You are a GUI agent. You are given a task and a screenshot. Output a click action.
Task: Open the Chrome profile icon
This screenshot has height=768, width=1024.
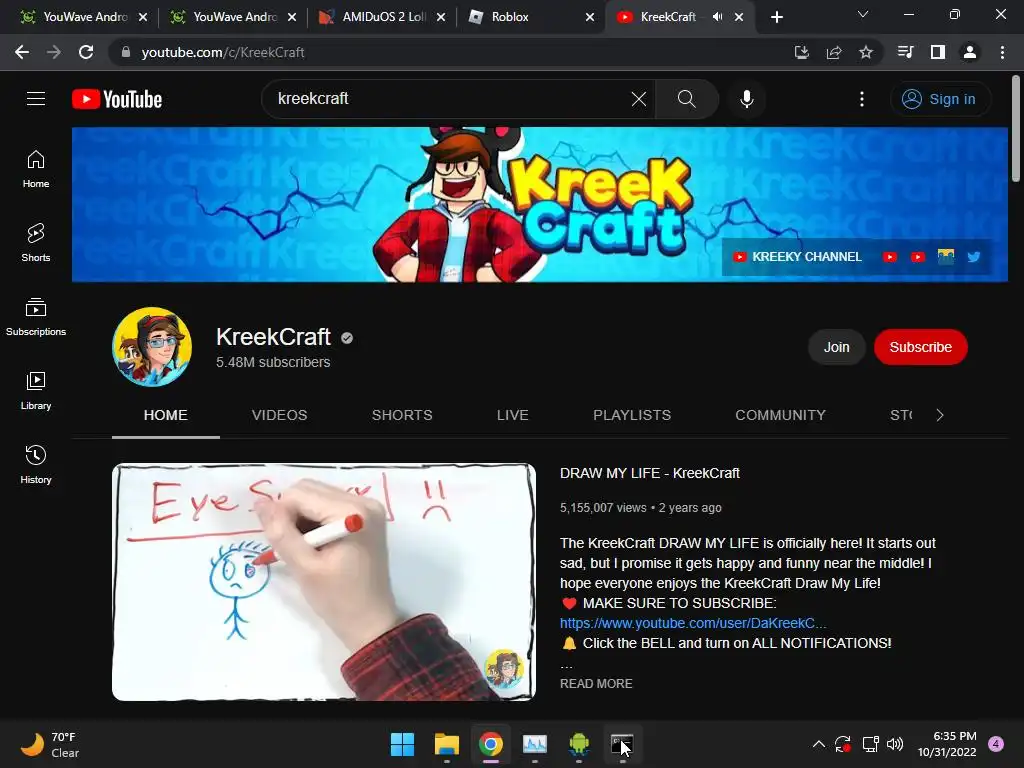[970, 52]
